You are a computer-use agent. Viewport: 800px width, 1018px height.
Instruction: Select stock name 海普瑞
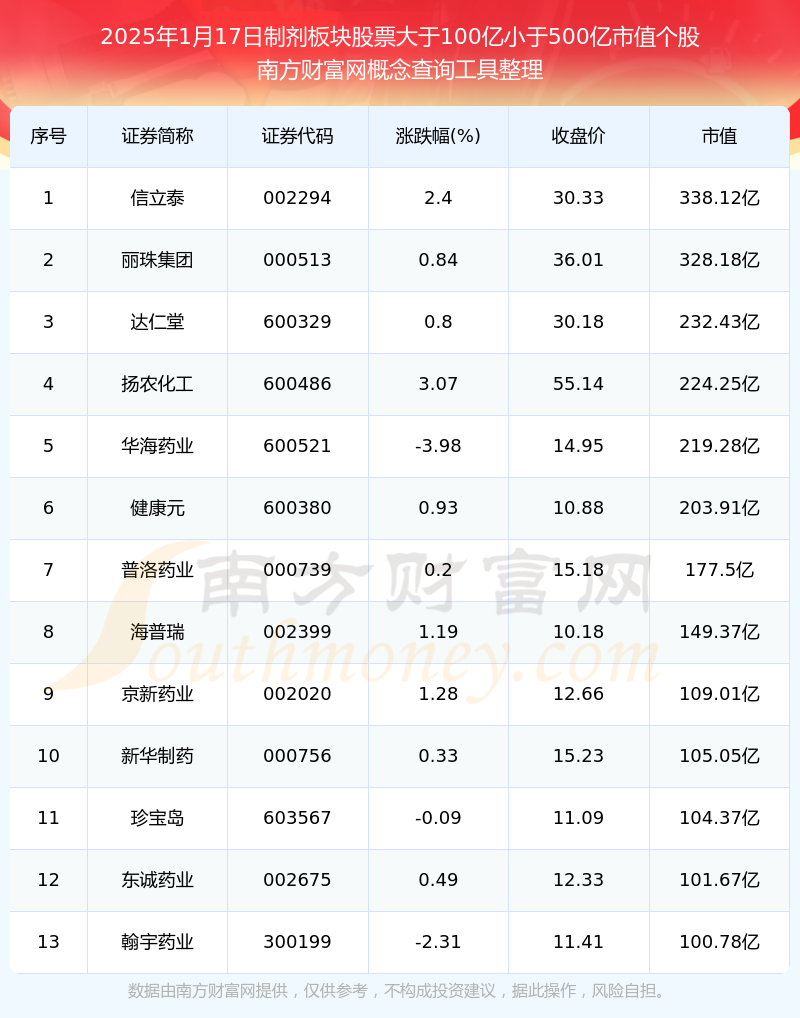point(157,632)
